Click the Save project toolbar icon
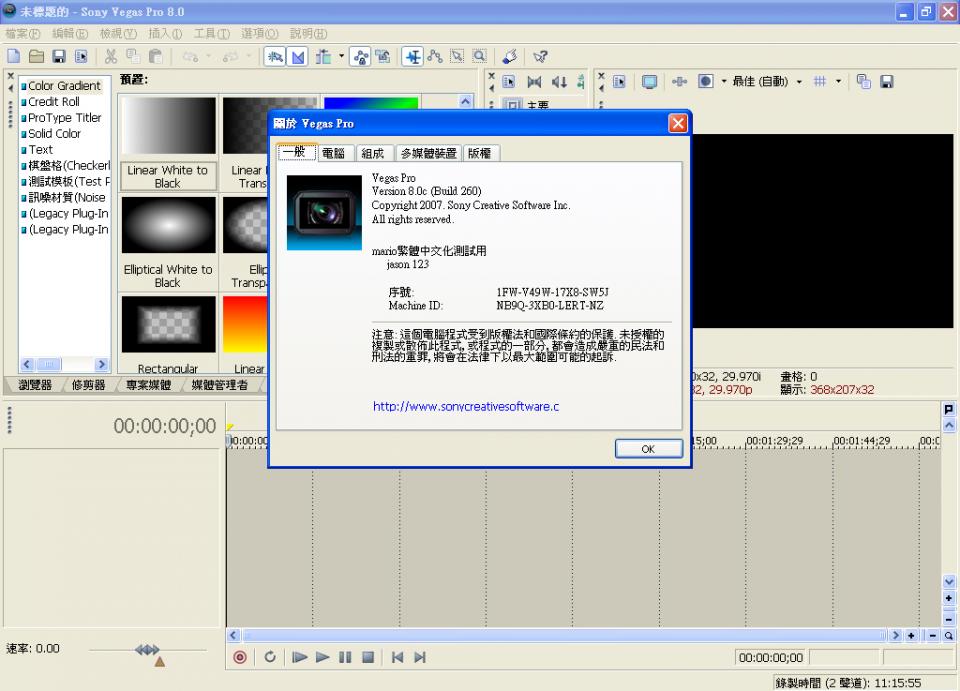 coord(59,57)
